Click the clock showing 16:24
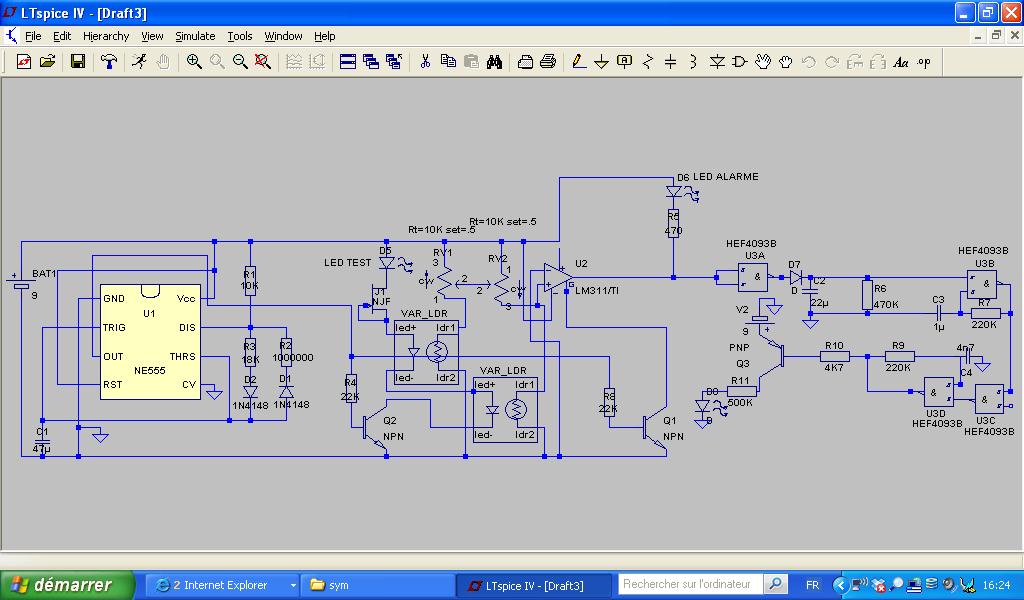Screen dimensions: 1024x600 coord(997,585)
